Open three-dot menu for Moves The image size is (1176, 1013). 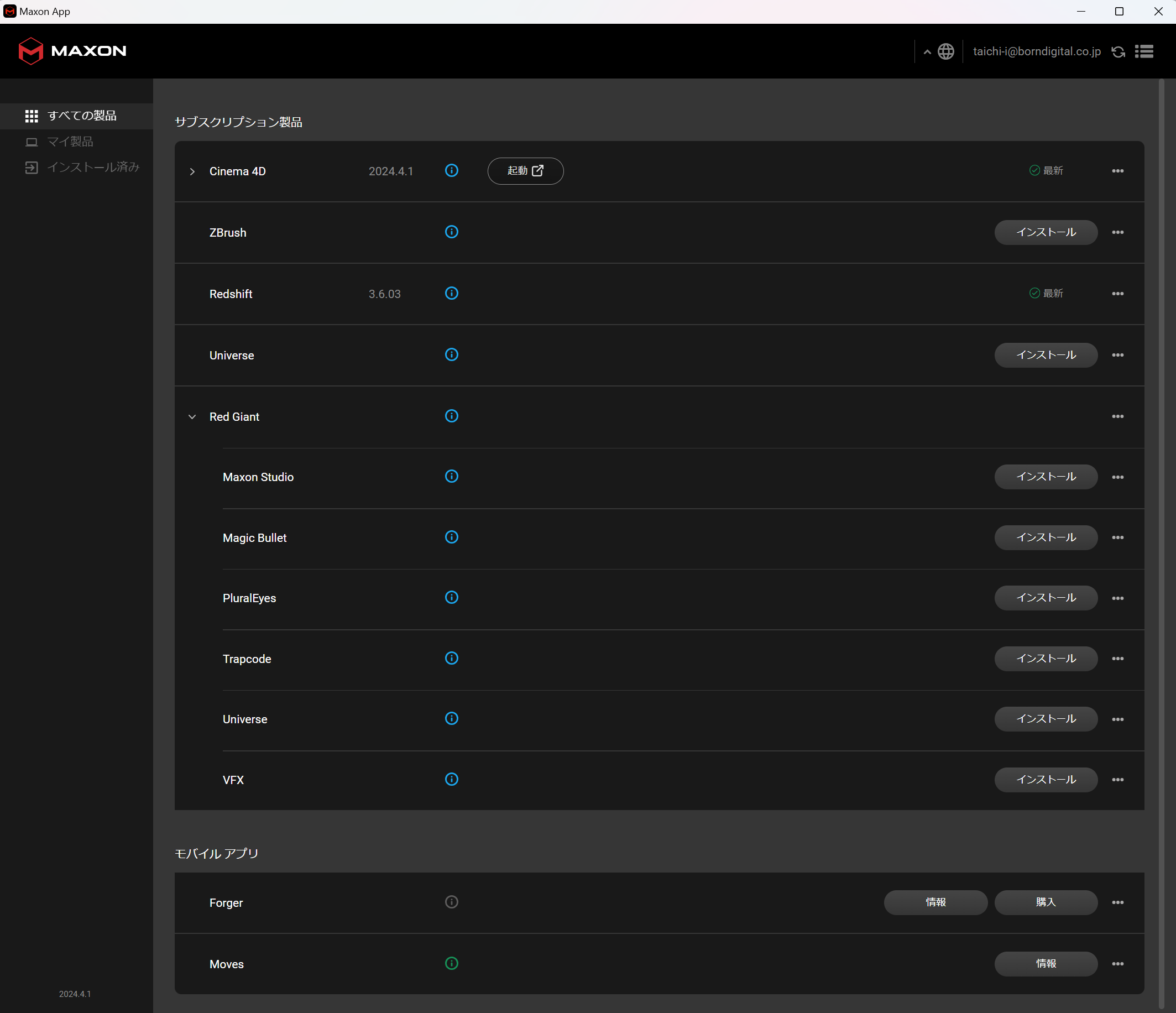[x=1117, y=964]
